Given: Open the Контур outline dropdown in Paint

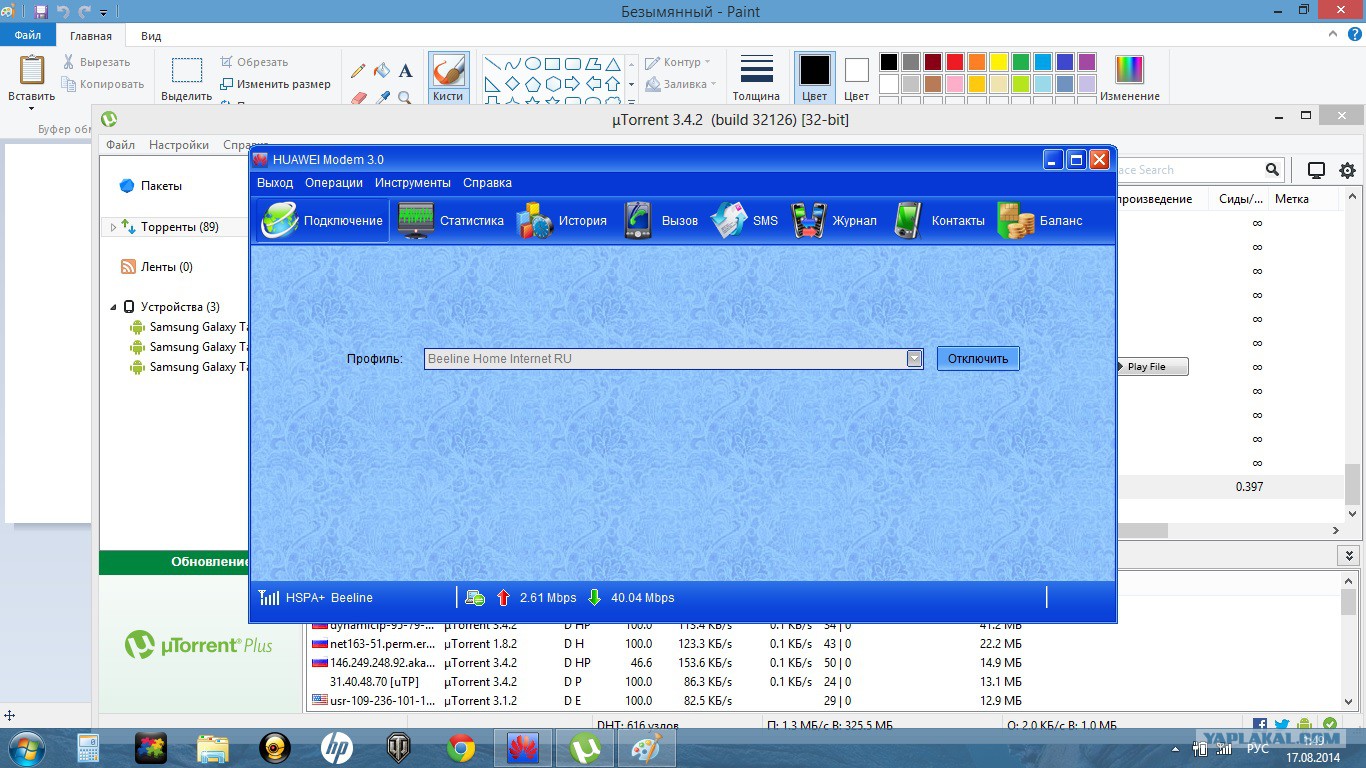Looking at the screenshot, I should coord(678,62).
